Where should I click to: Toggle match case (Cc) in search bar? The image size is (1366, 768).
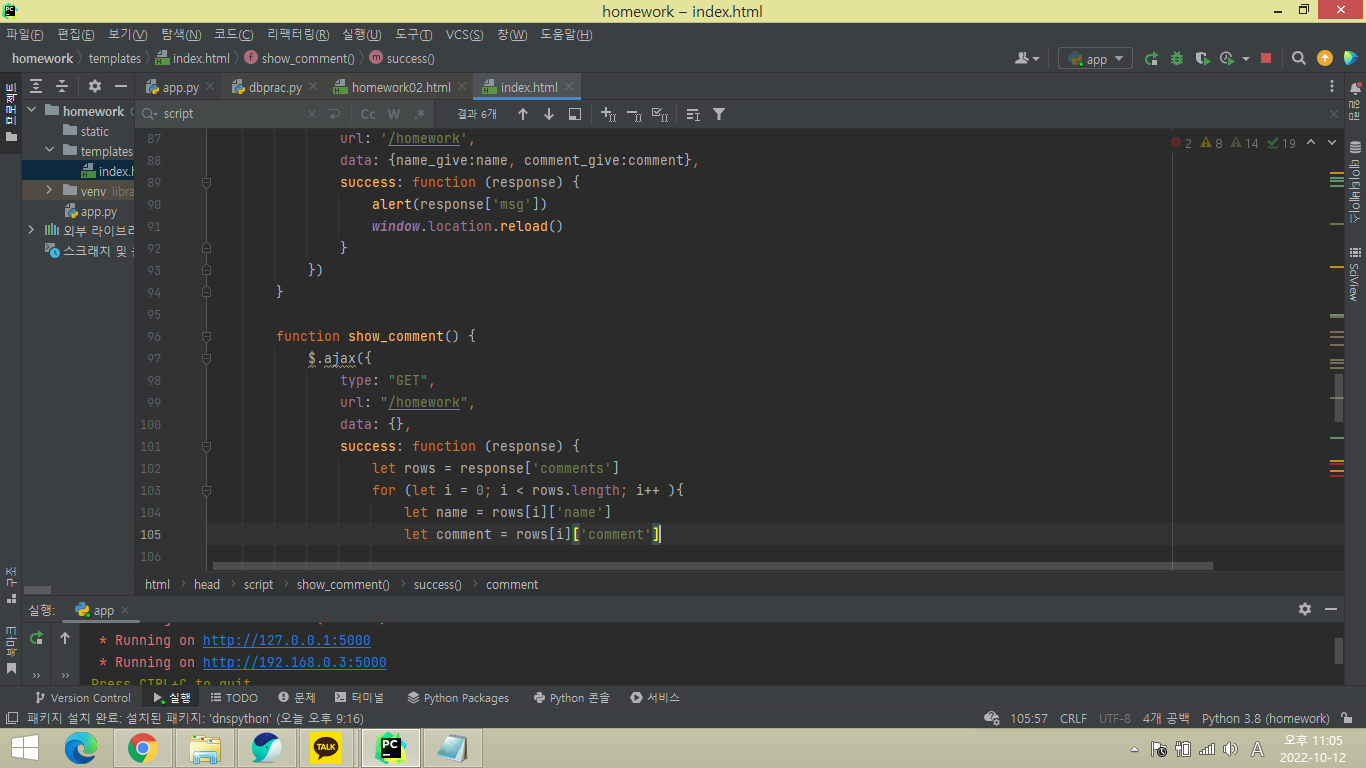click(368, 114)
